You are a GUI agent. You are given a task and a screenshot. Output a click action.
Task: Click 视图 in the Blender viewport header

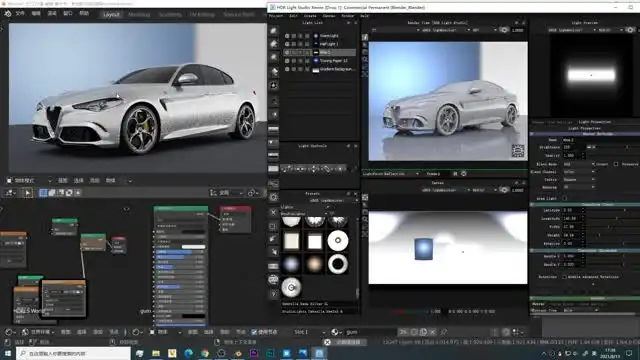[x=62, y=180]
